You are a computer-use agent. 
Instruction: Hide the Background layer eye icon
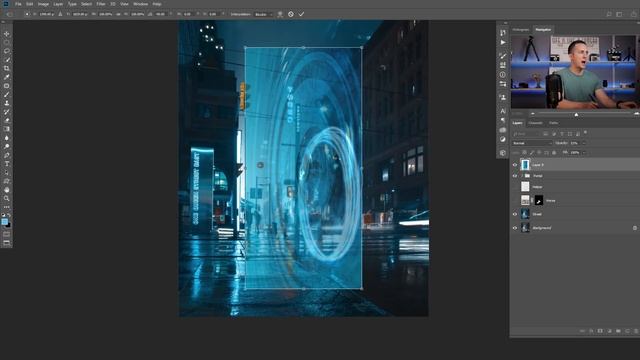(515, 228)
